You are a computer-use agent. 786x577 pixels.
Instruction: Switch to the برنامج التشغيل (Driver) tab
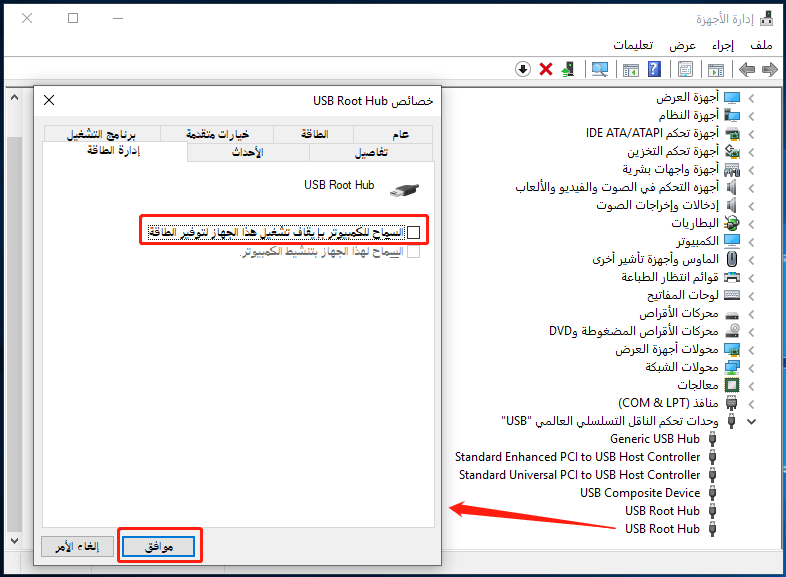click(100, 134)
